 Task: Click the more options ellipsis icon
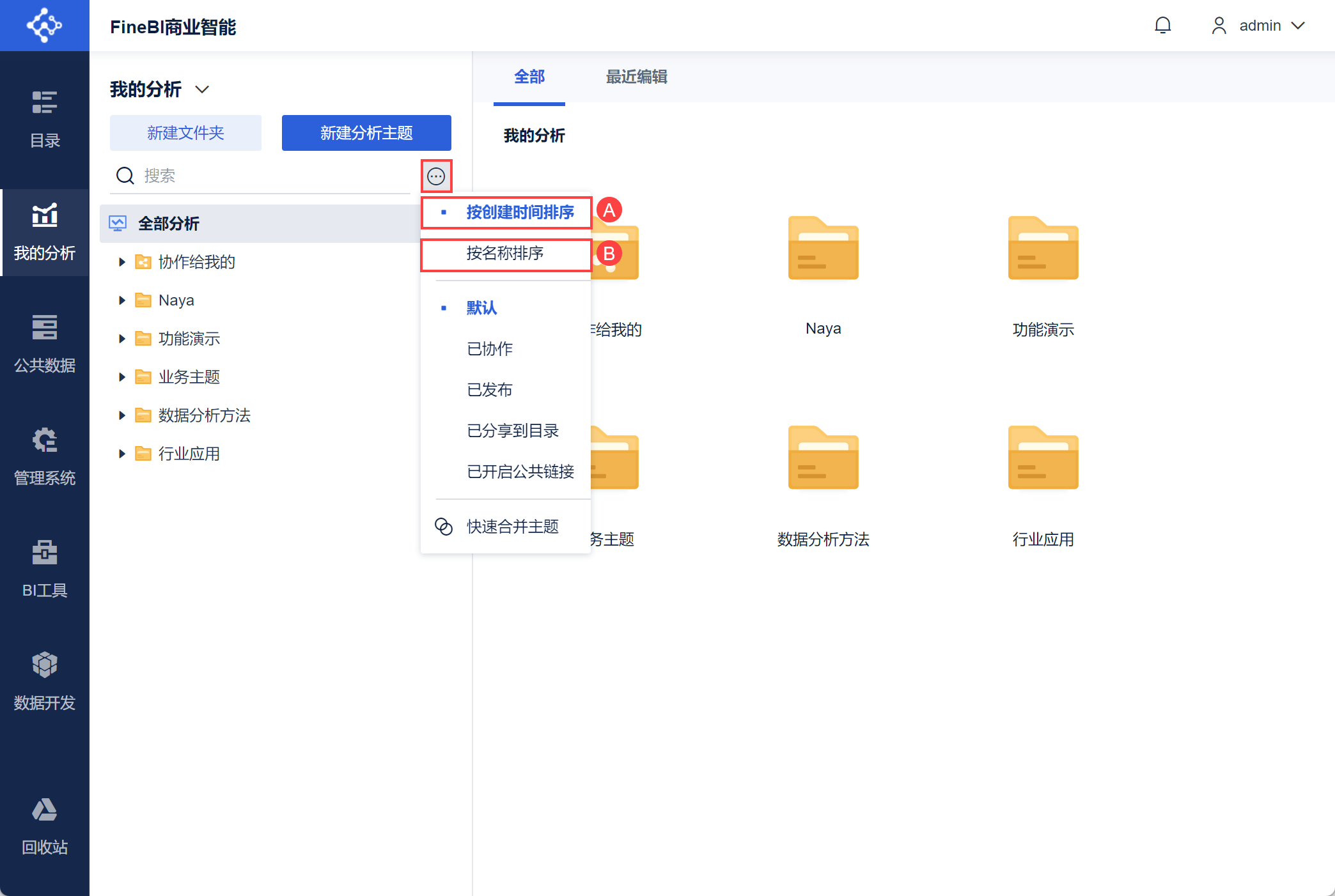tap(436, 176)
